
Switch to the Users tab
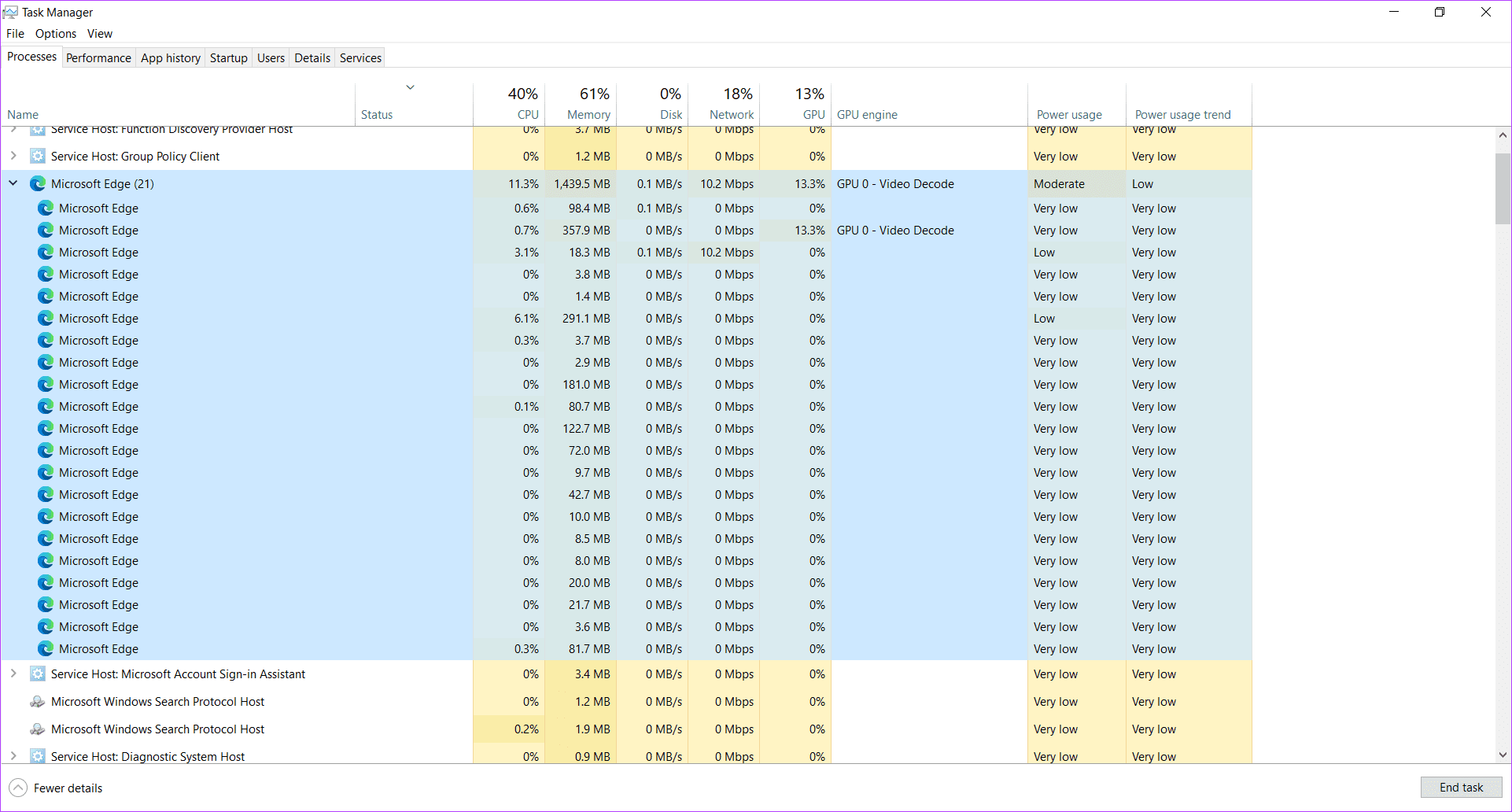tap(271, 57)
